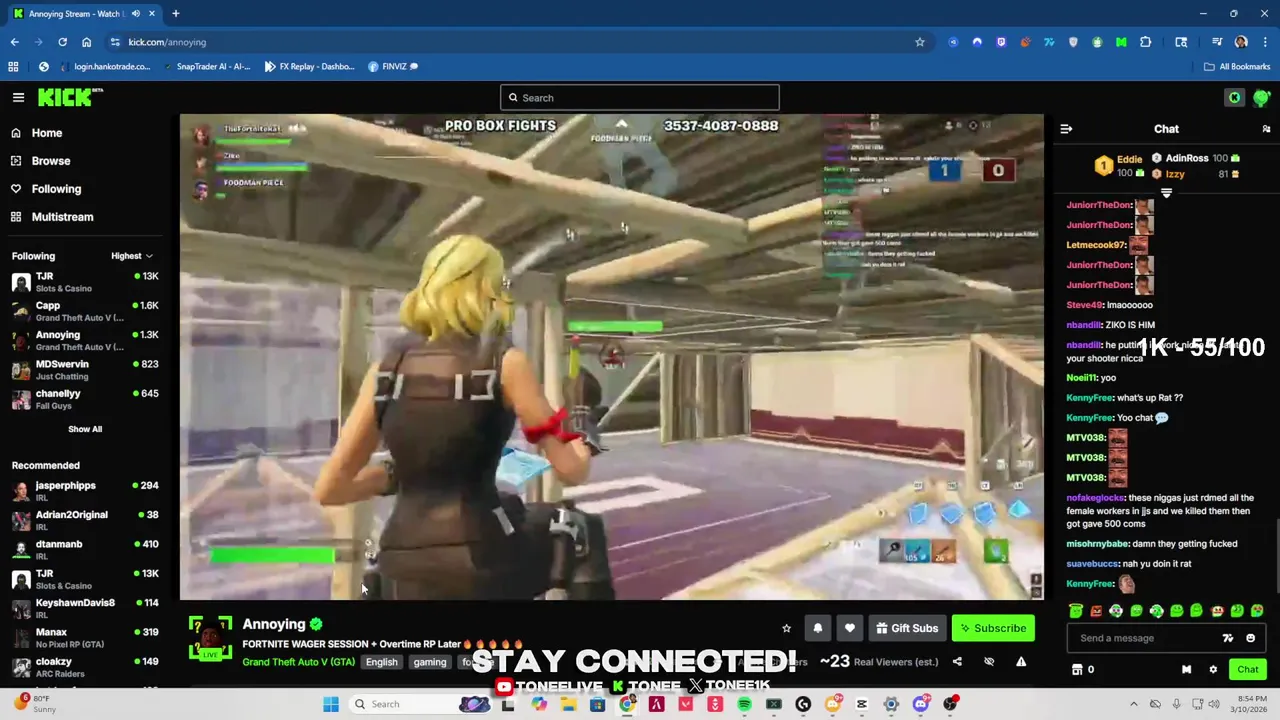The height and width of the screenshot is (720, 1280).
Task: Click the English tag
Action: point(382,662)
